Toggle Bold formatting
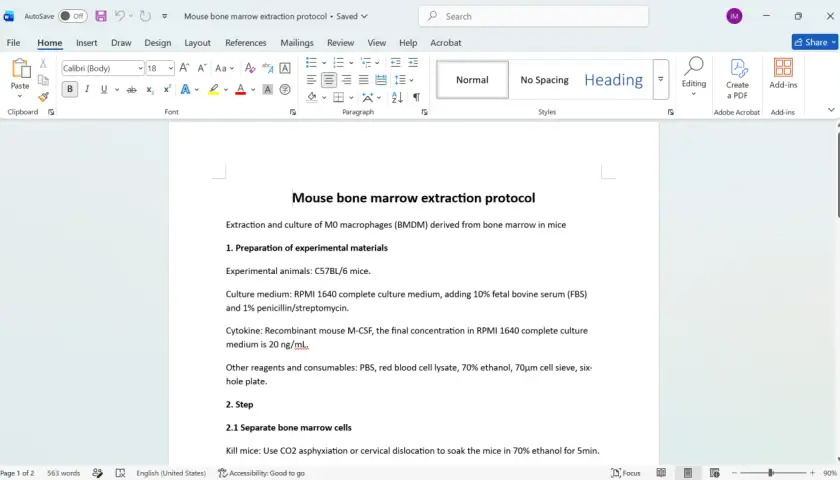The height and width of the screenshot is (480, 840). click(70, 89)
